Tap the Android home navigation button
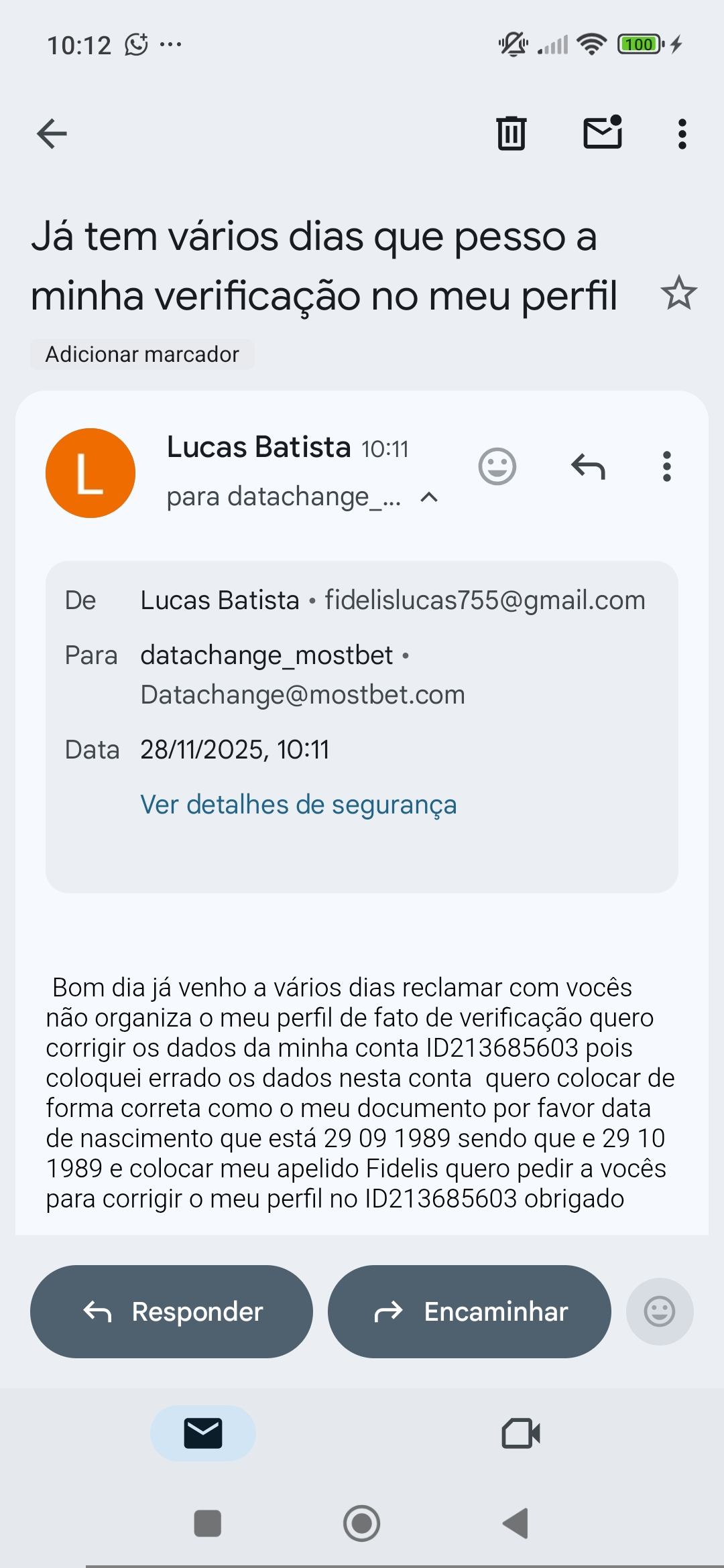Screen dimensions: 724x1568 pyautogui.click(x=362, y=1523)
